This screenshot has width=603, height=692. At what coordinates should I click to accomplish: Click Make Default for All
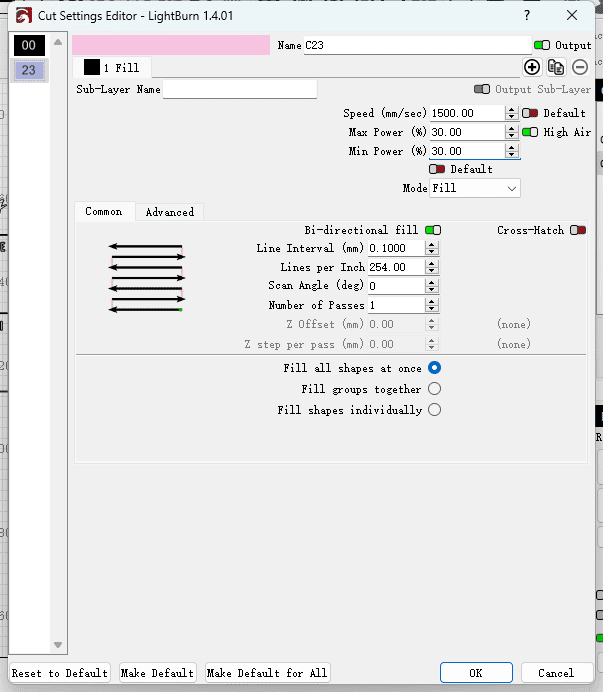click(x=267, y=673)
